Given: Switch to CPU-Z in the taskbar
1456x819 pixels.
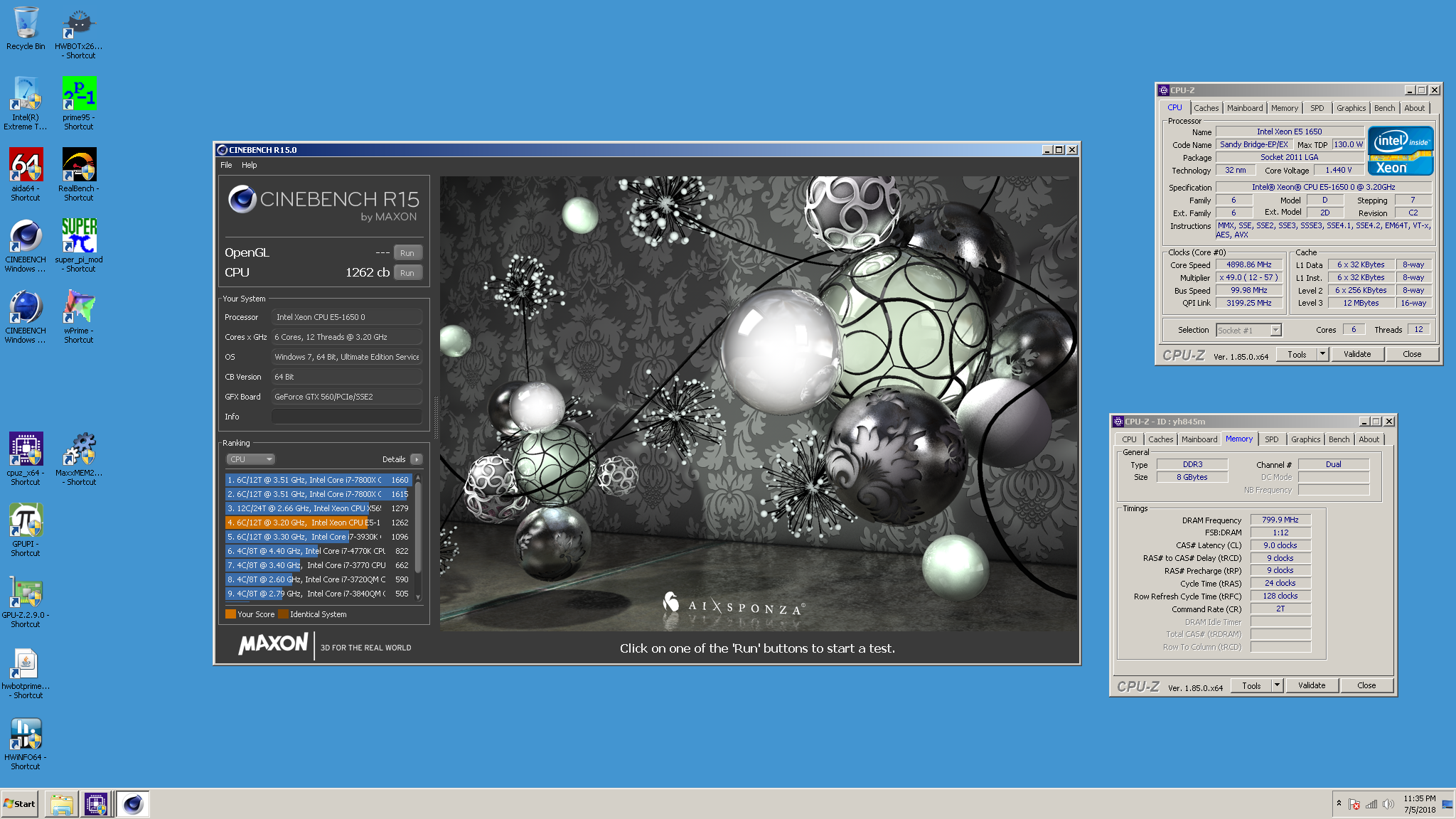Looking at the screenshot, I should click(x=96, y=804).
